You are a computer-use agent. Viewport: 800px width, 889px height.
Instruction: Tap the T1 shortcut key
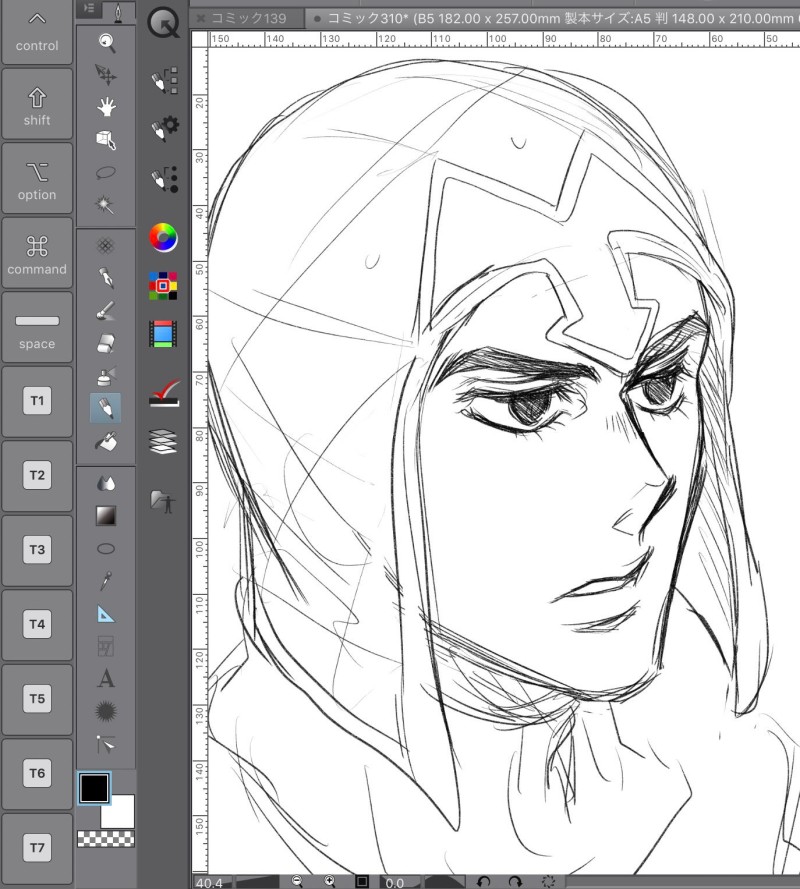click(37, 402)
